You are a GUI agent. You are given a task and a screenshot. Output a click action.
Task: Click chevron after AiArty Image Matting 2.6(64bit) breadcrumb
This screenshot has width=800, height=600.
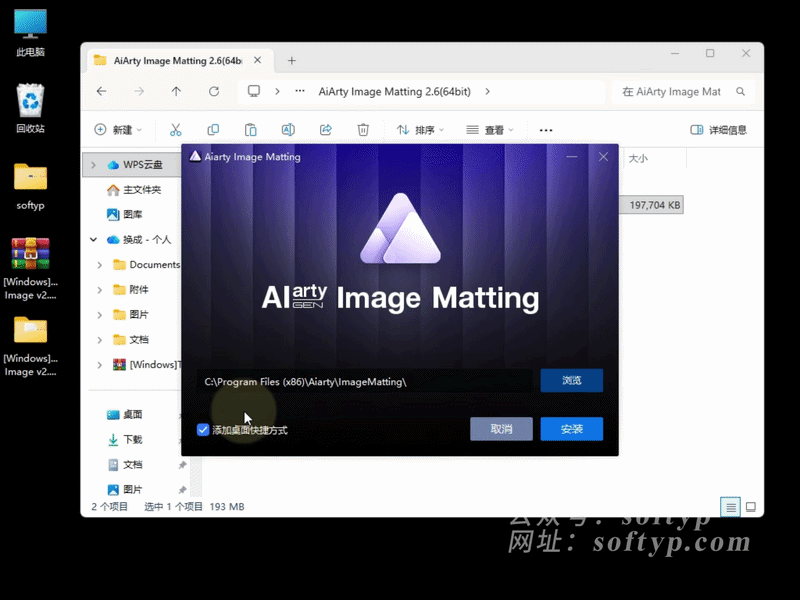coord(488,91)
